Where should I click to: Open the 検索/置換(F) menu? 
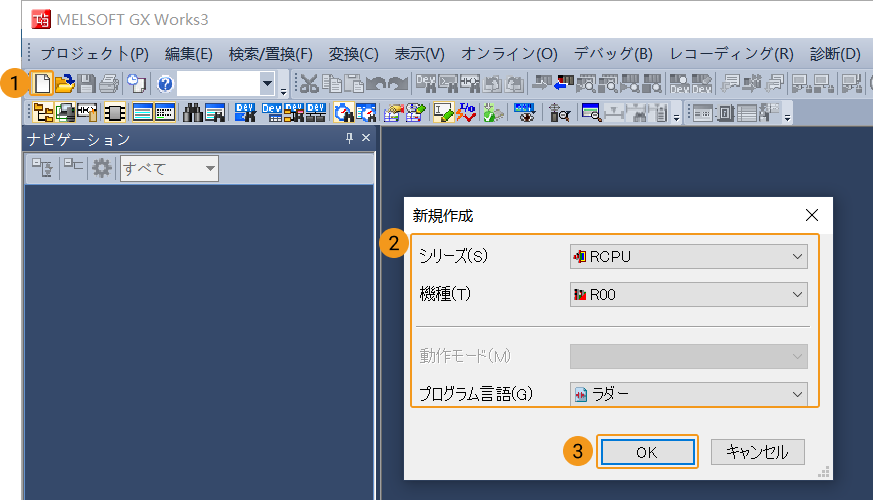click(x=271, y=54)
